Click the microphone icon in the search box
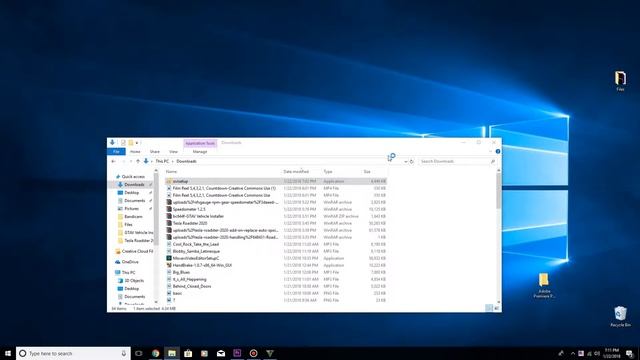640x360 pixels. 124,353
